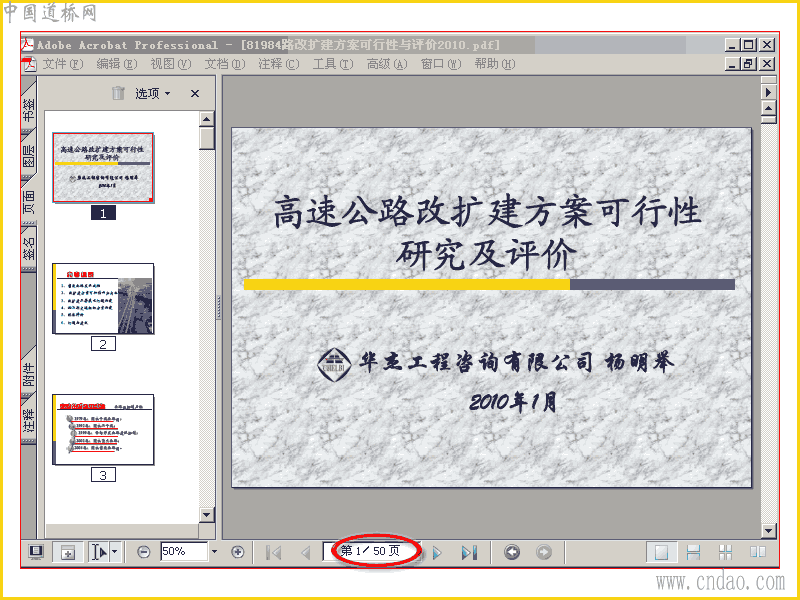
Task: Toggle continuous page layout view
Action: click(x=693, y=552)
